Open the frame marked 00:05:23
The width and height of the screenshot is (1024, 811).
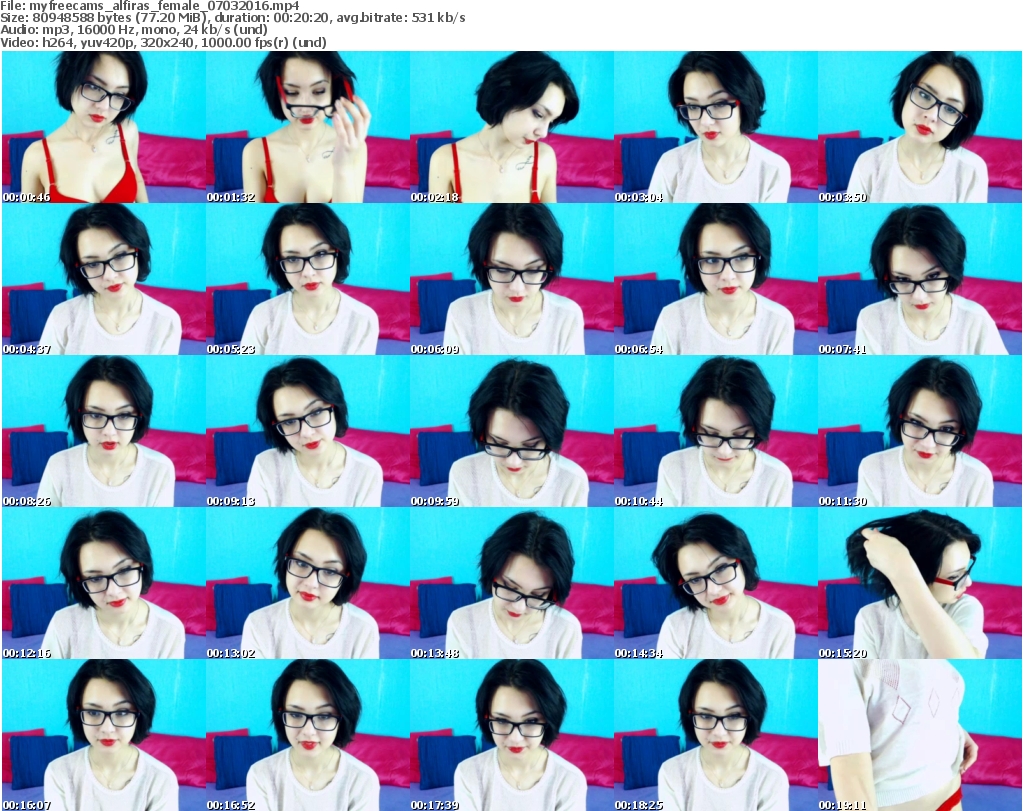(308, 279)
